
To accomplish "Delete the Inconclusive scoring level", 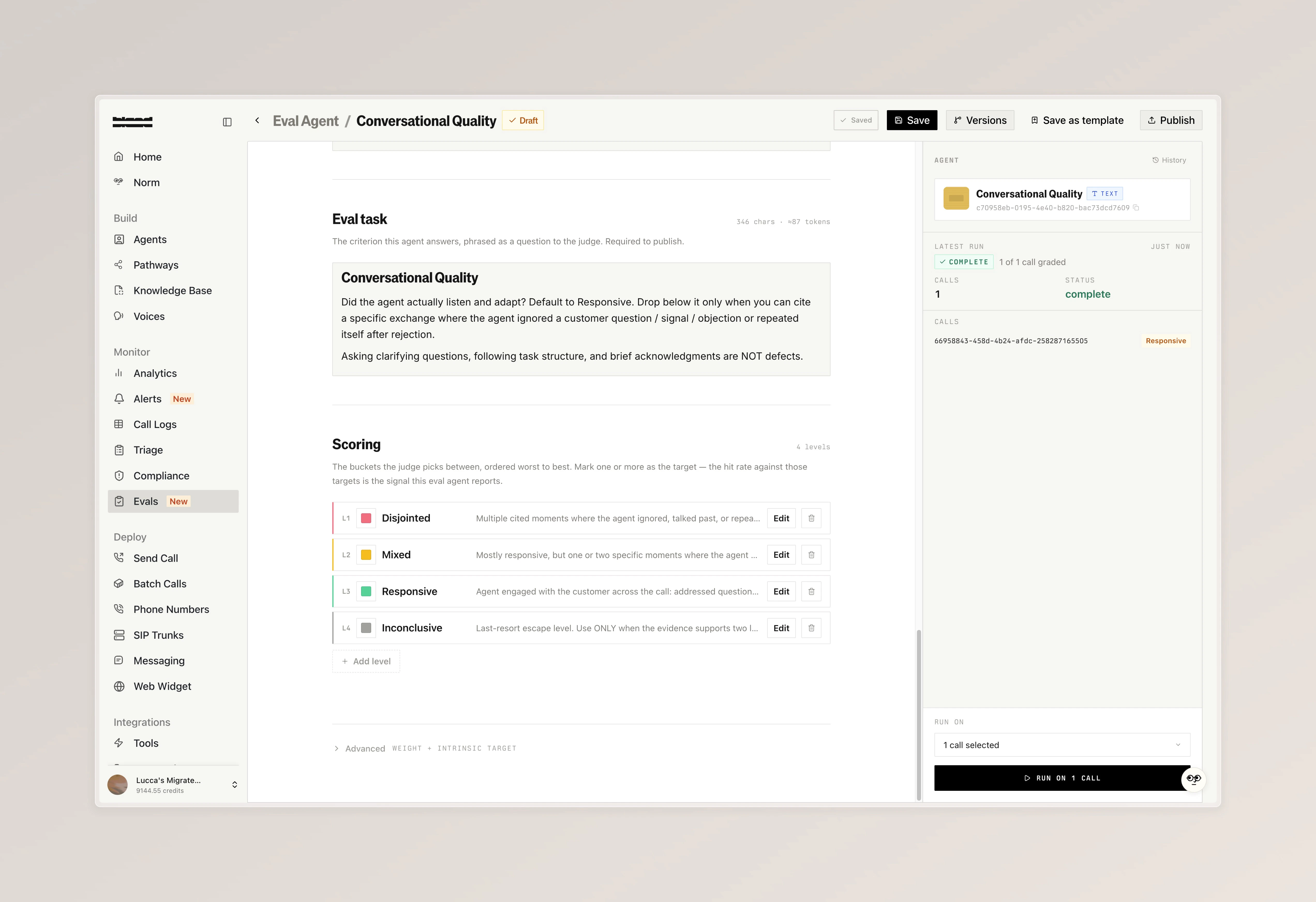I will [811, 628].
